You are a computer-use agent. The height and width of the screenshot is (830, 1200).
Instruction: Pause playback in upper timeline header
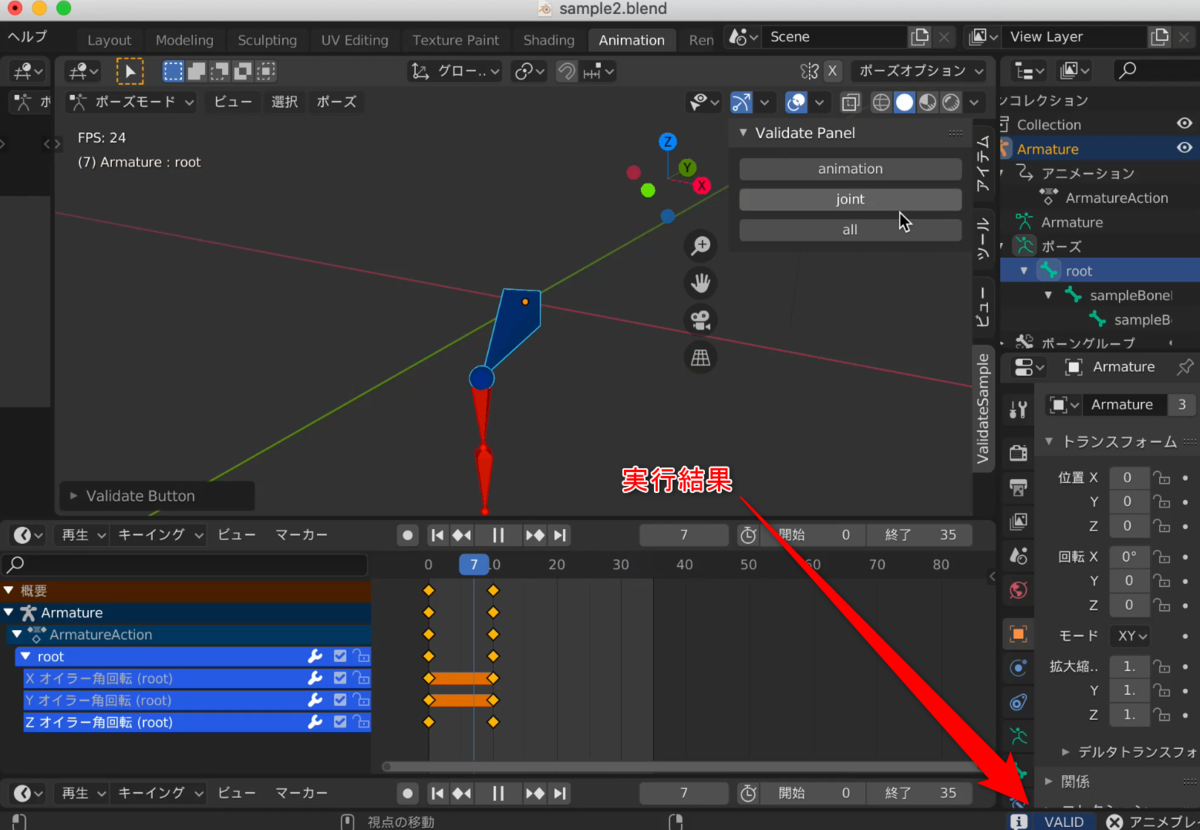[498, 535]
